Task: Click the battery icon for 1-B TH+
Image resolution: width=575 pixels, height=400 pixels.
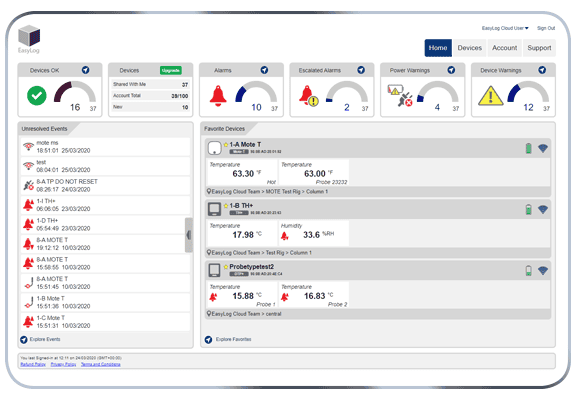Action: [528, 209]
